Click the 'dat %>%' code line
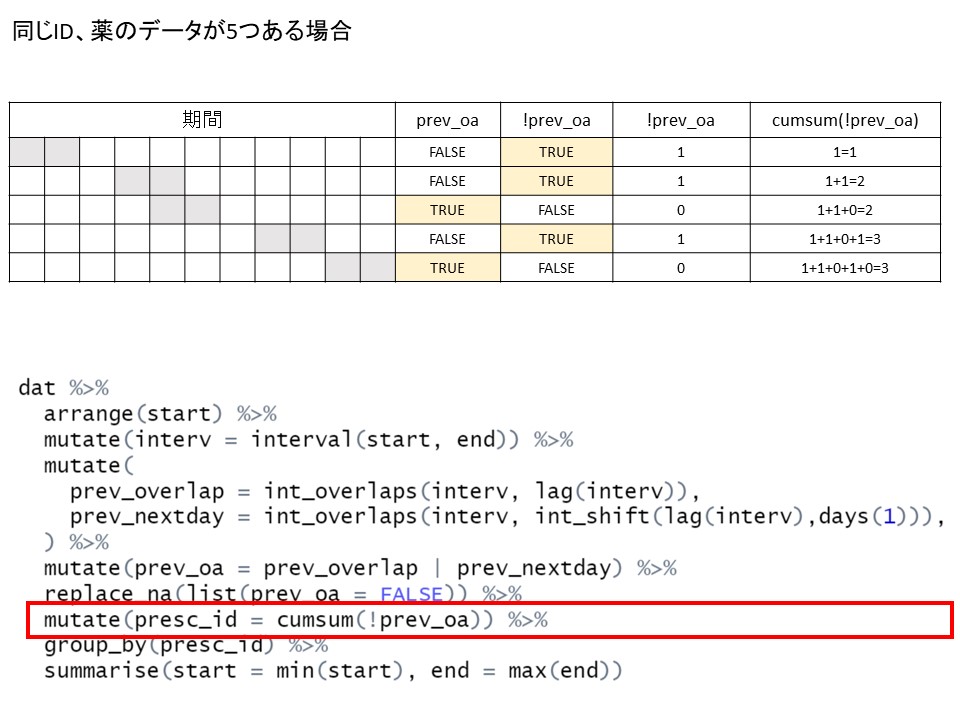Viewport: 960px width, 720px height. click(x=63, y=387)
